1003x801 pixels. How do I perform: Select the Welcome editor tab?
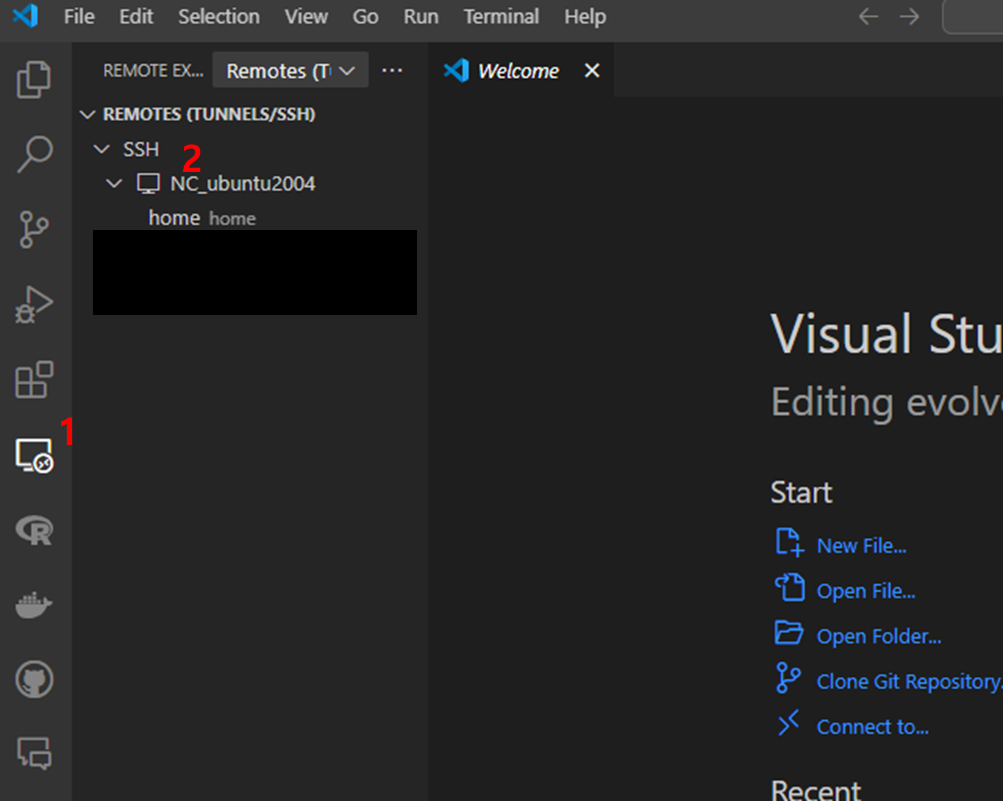point(521,70)
